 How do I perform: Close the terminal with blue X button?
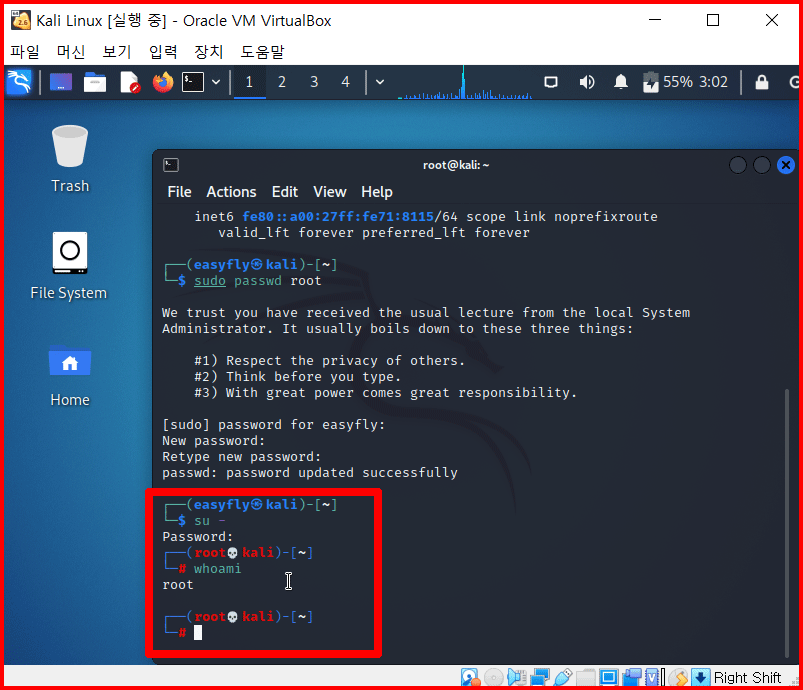(786, 165)
